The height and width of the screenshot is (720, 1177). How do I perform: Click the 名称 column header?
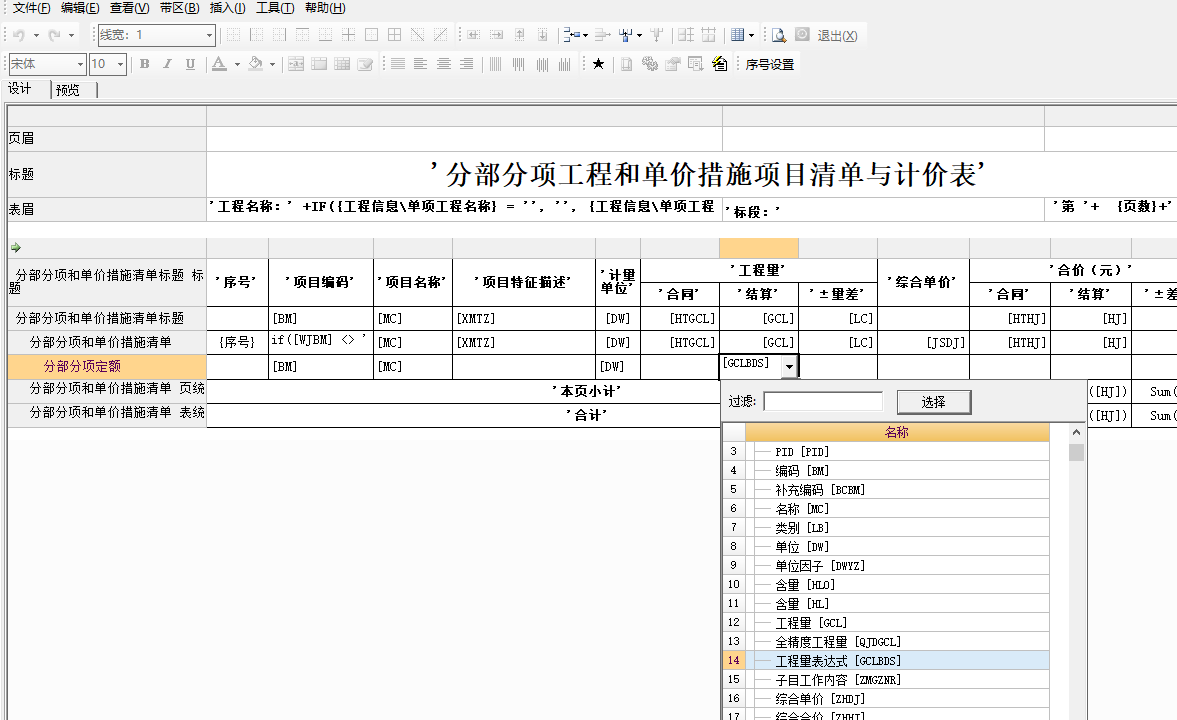(x=897, y=432)
